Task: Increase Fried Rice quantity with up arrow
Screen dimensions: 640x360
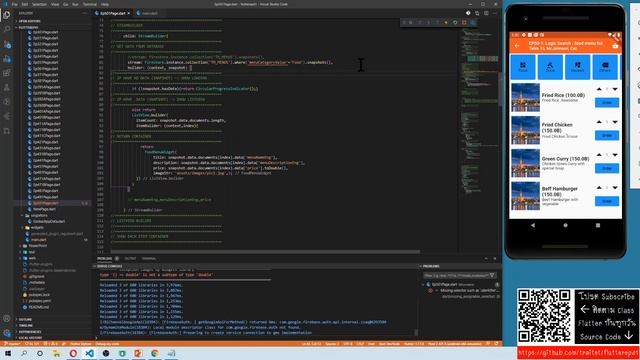Action: pos(599,89)
